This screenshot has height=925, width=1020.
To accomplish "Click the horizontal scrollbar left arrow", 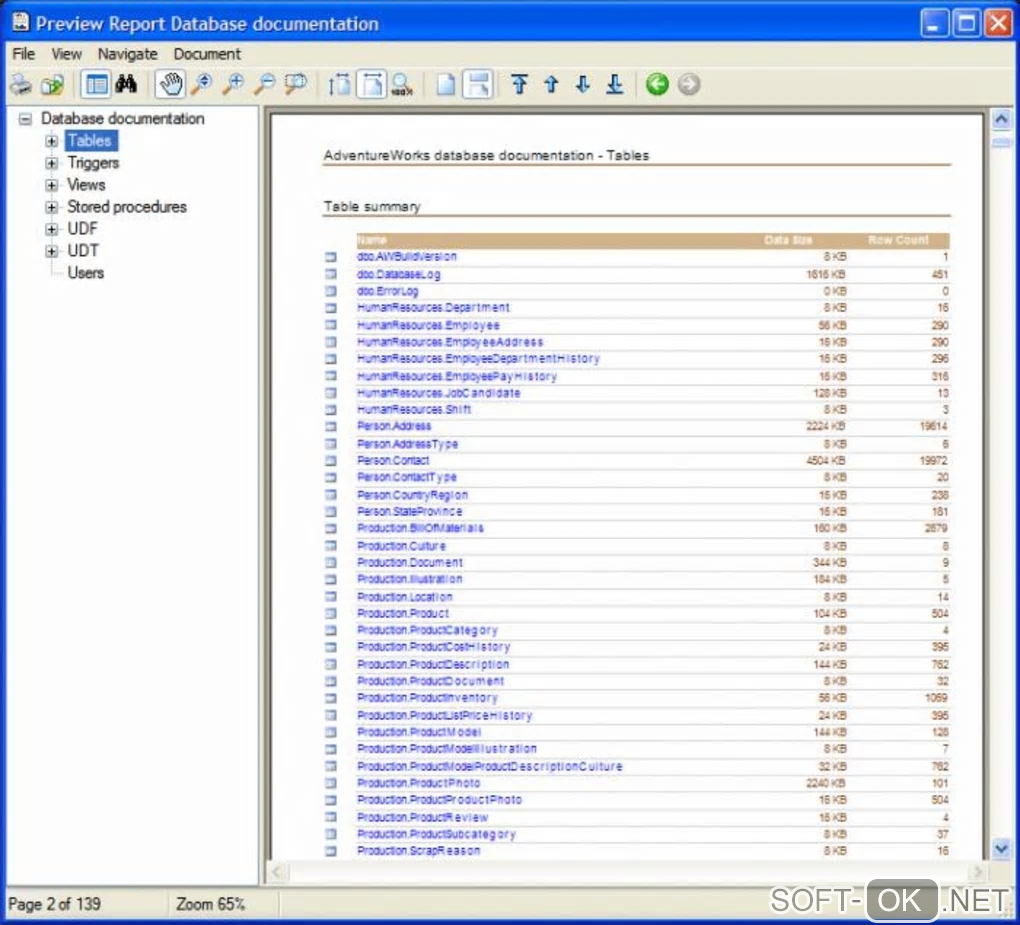I will click(x=278, y=872).
